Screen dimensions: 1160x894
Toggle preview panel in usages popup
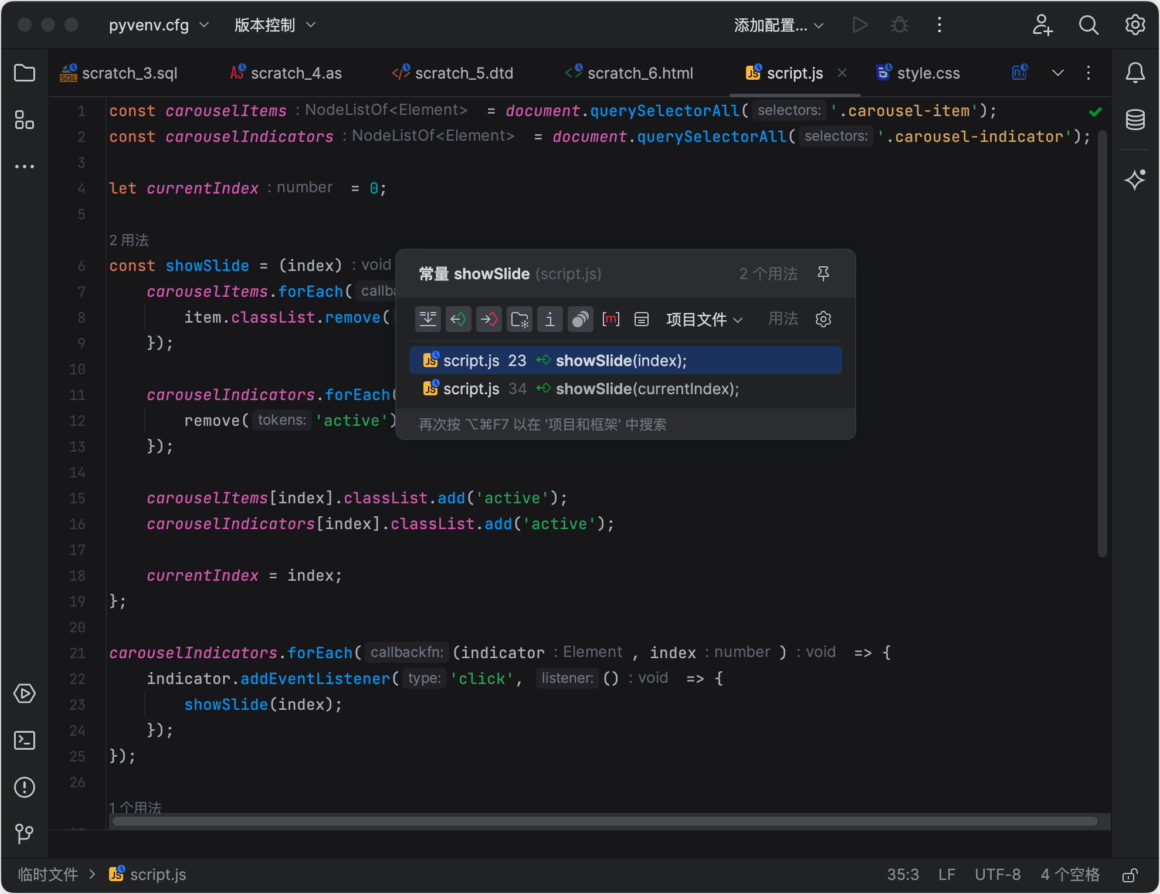pyautogui.click(x=641, y=319)
